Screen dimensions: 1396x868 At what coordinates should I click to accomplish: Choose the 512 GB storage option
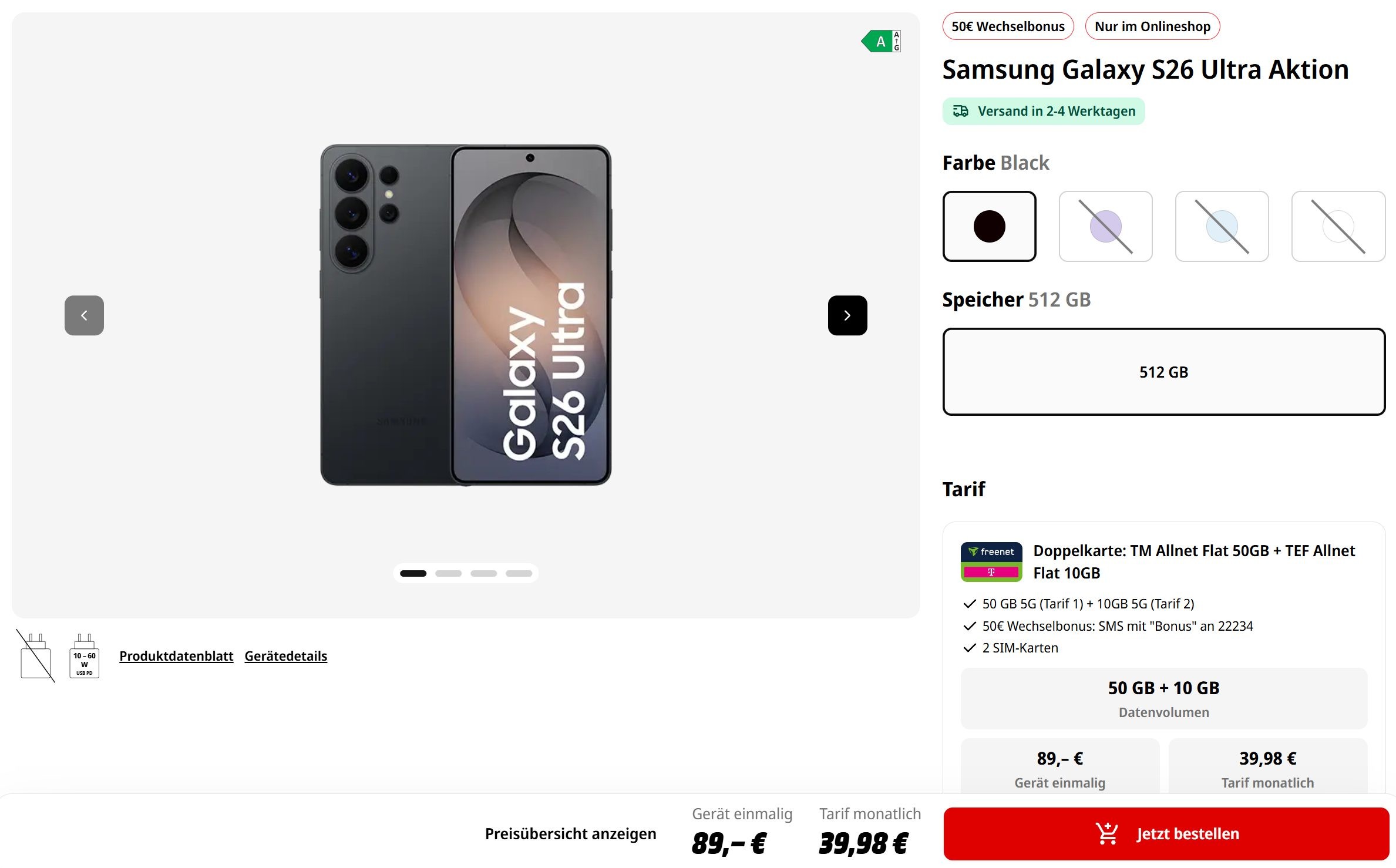coord(1163,372)
